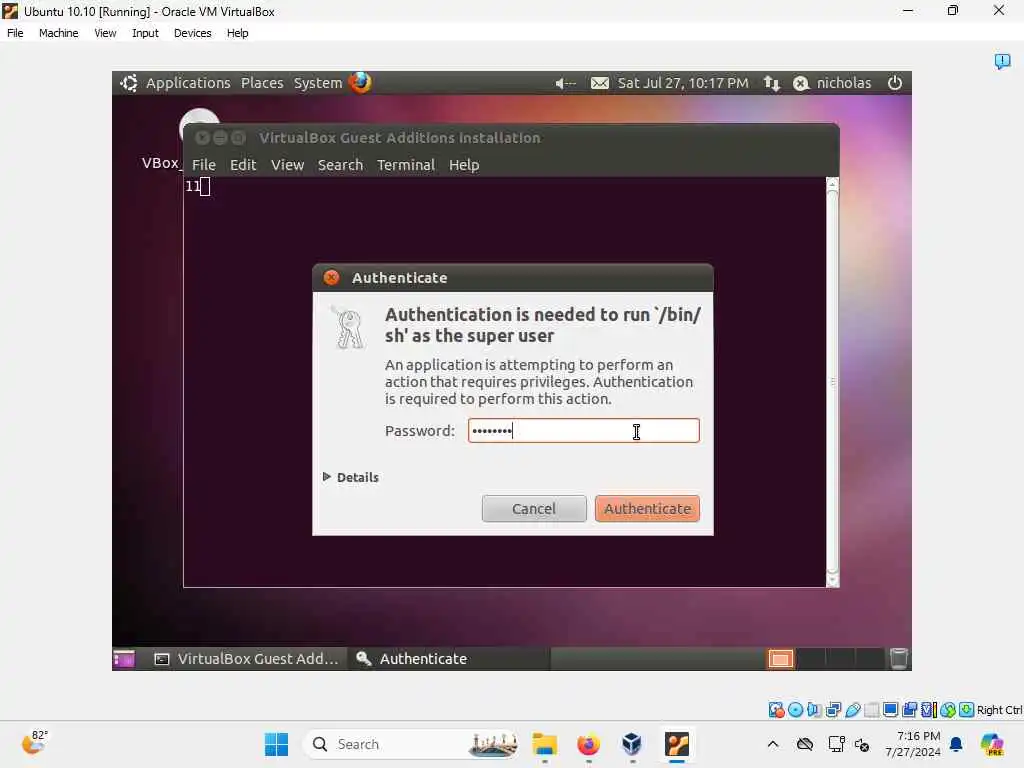Open Copilot preview icon in taskbar
Screen dimensions: 1024x768
(992, 744)
